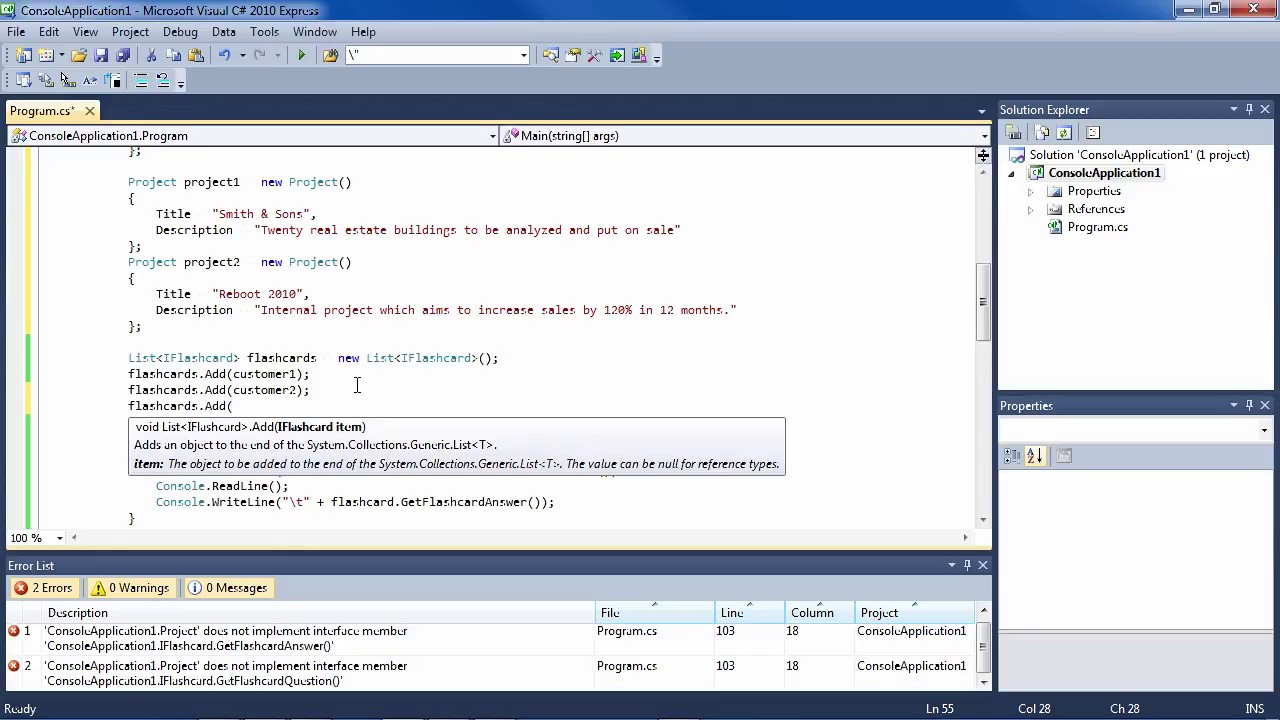The width and height of the screenshot is (1280, 720).
Task: Open the Undo history dropdown arrow
Action: tap(241, 56)
